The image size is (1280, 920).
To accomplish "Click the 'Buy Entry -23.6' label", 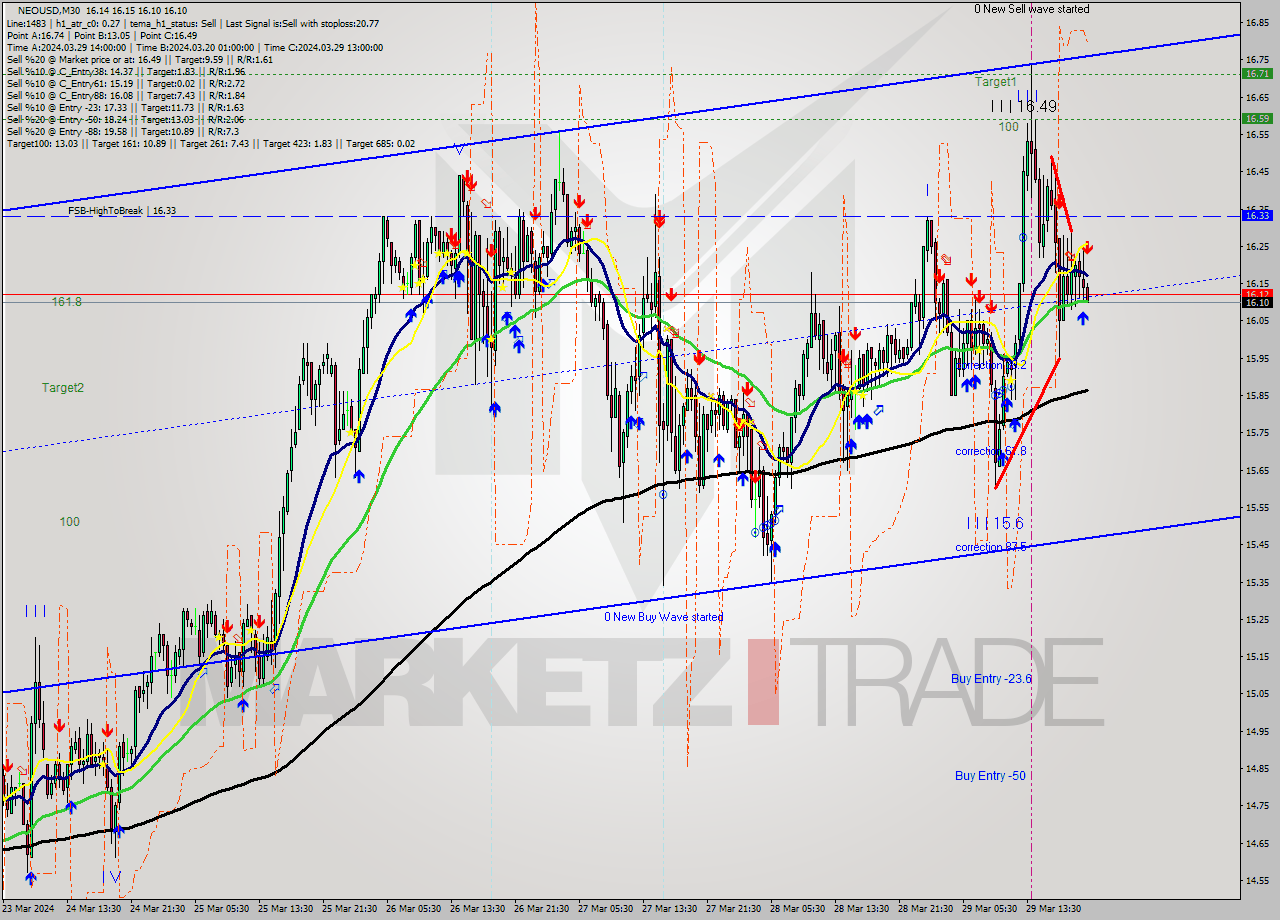I will coord(991,678).
